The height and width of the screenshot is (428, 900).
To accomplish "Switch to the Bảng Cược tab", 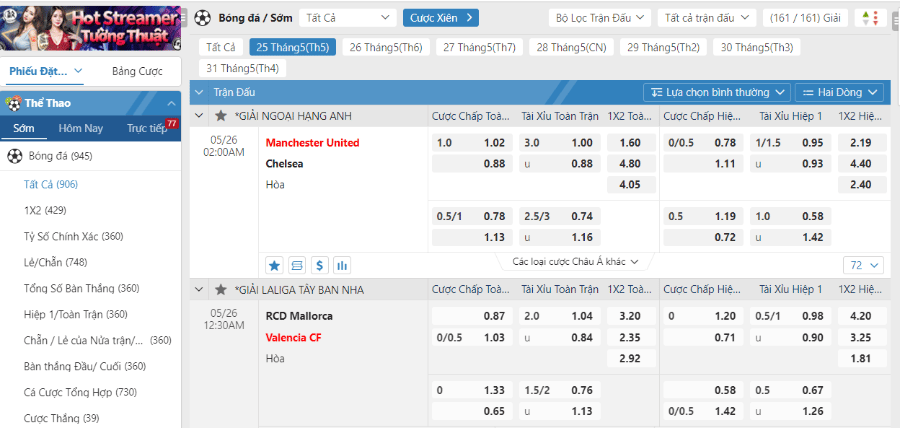I will pyautogui.click(x=137, y=72).
